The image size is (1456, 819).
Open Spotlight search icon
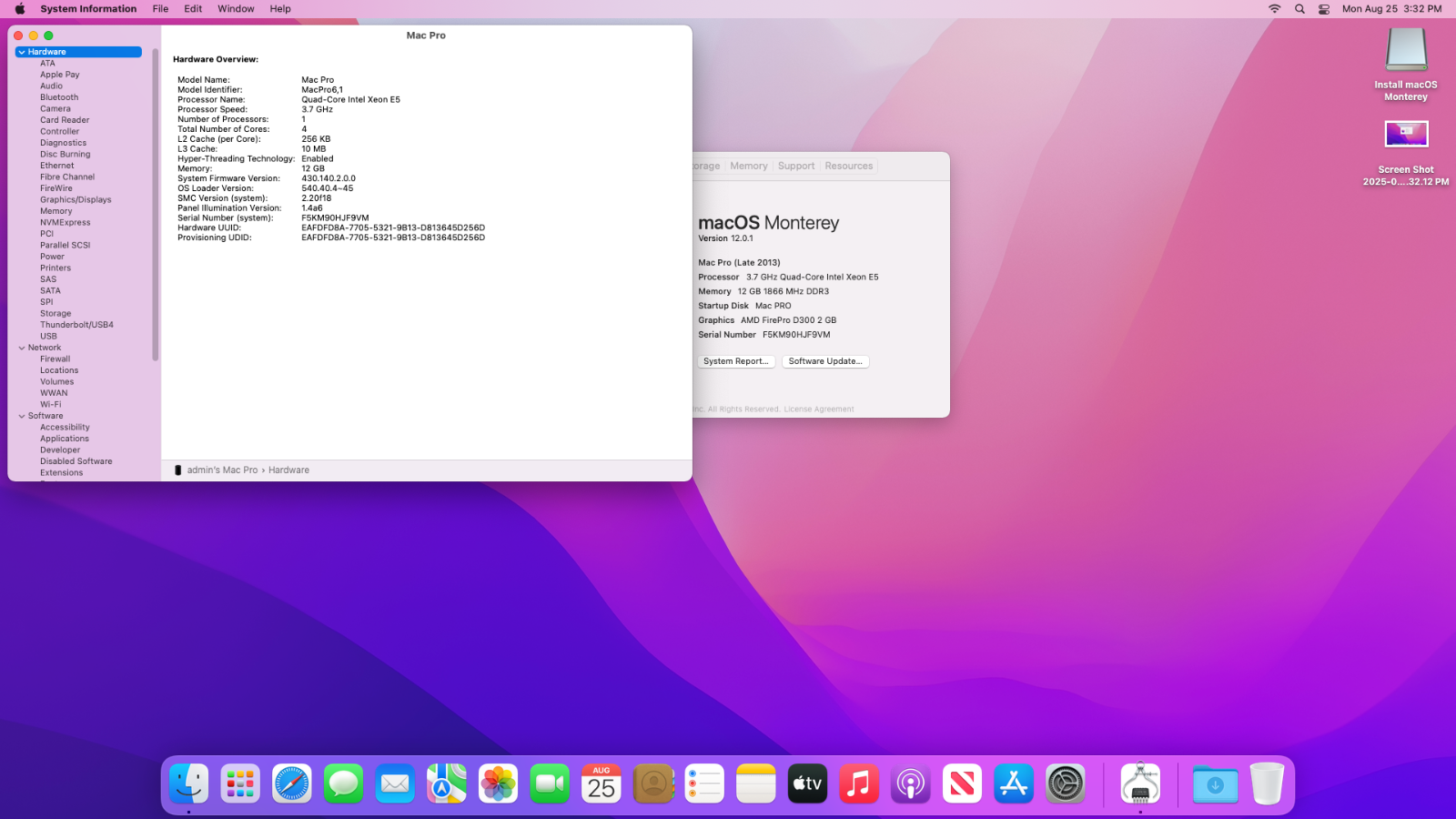click(x=1299, y=9)
